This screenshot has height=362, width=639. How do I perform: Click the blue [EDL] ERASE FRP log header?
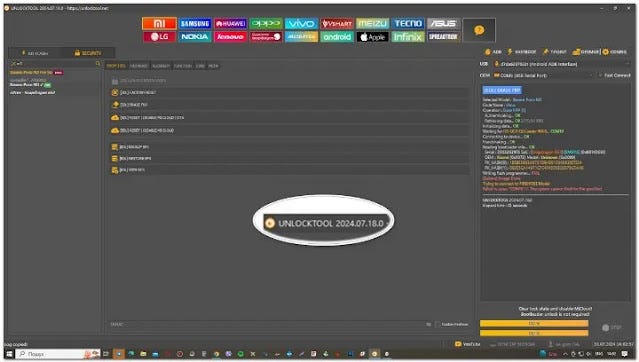[x=502, y=90]
